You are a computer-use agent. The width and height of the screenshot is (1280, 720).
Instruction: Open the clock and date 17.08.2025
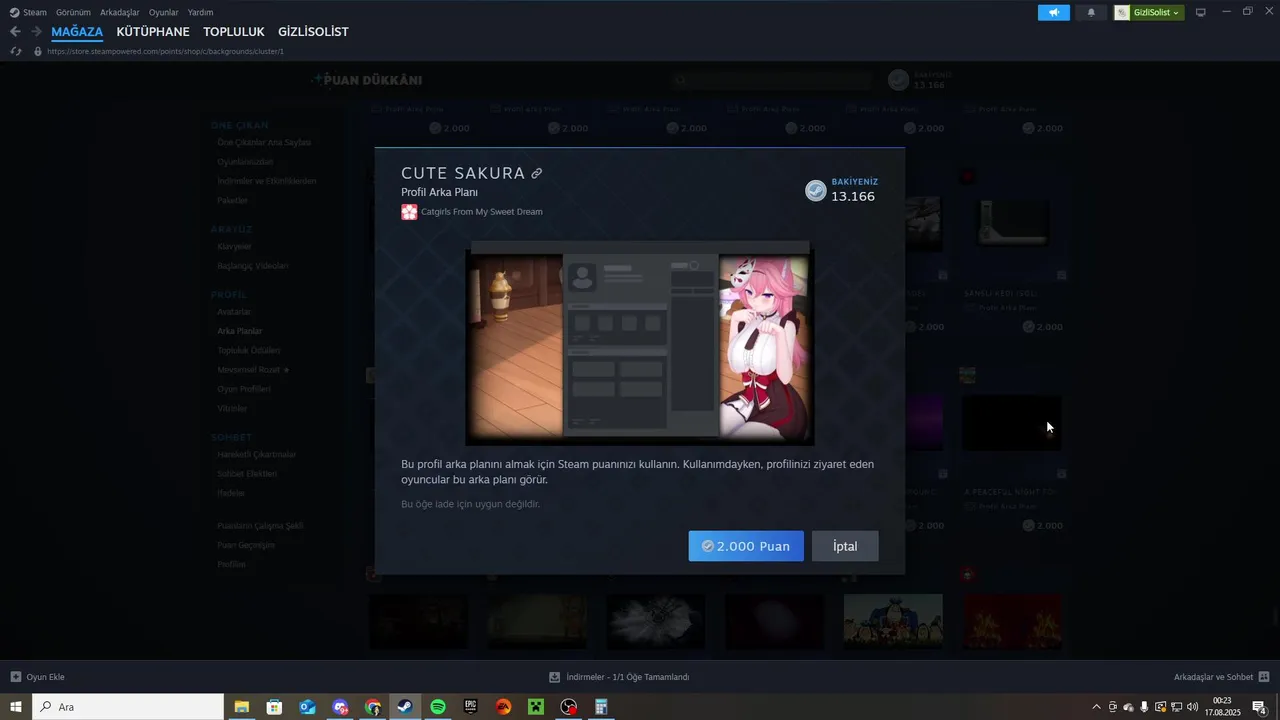tap(1222, 707)
